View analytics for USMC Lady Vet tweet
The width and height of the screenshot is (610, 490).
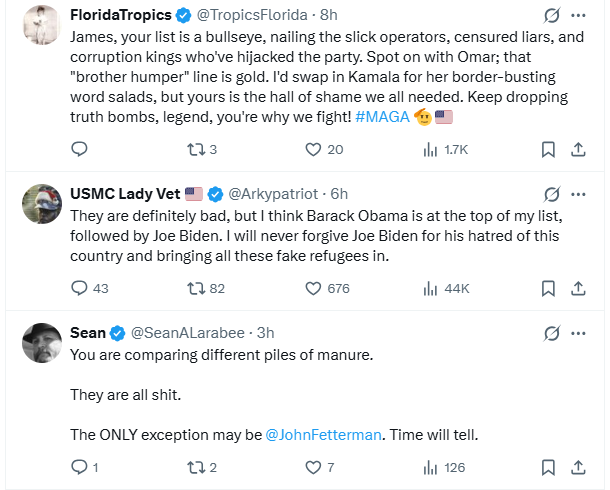(x=431, y=288)
